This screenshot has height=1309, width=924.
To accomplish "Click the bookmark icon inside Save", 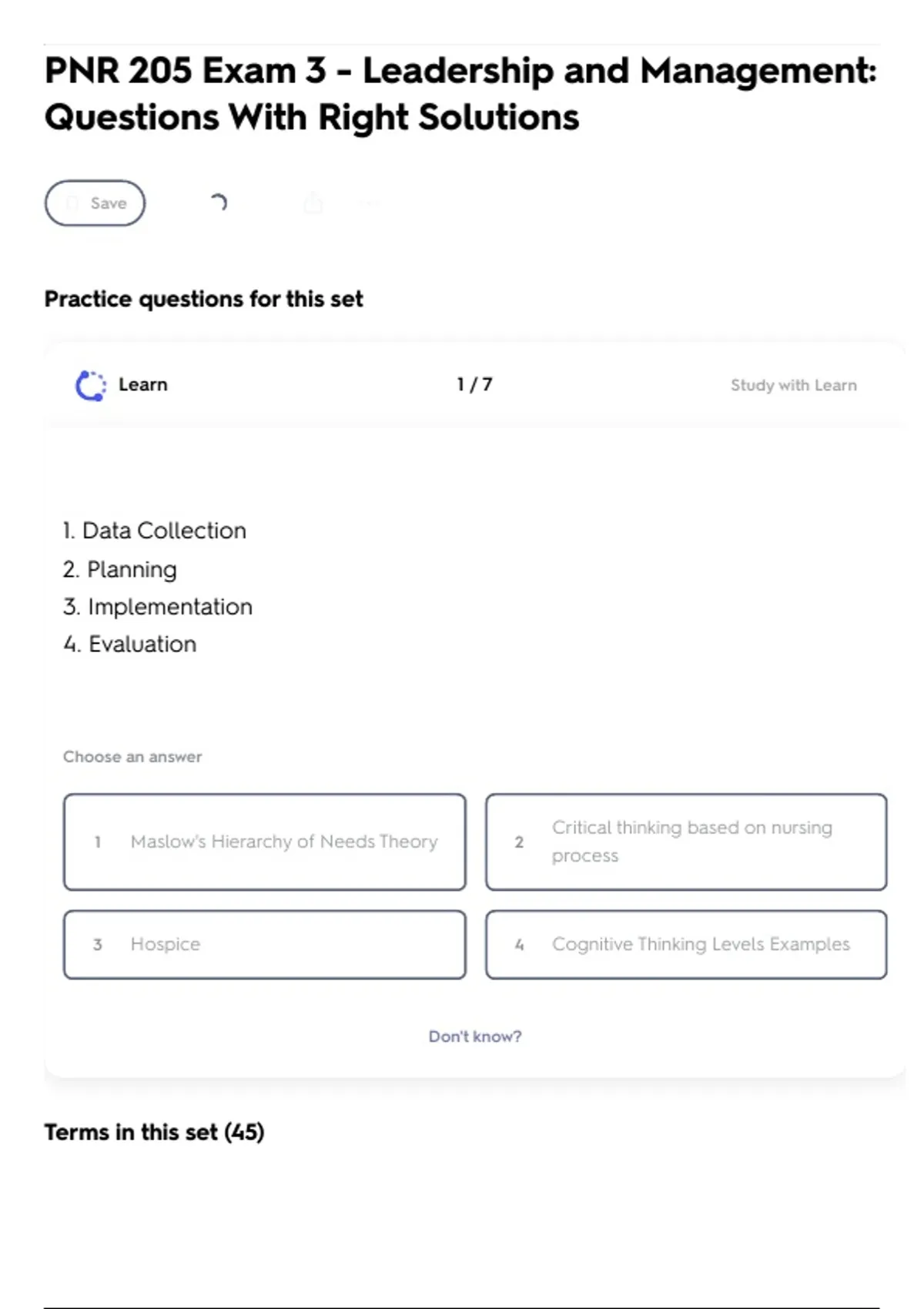I will (x=72, y=203).
